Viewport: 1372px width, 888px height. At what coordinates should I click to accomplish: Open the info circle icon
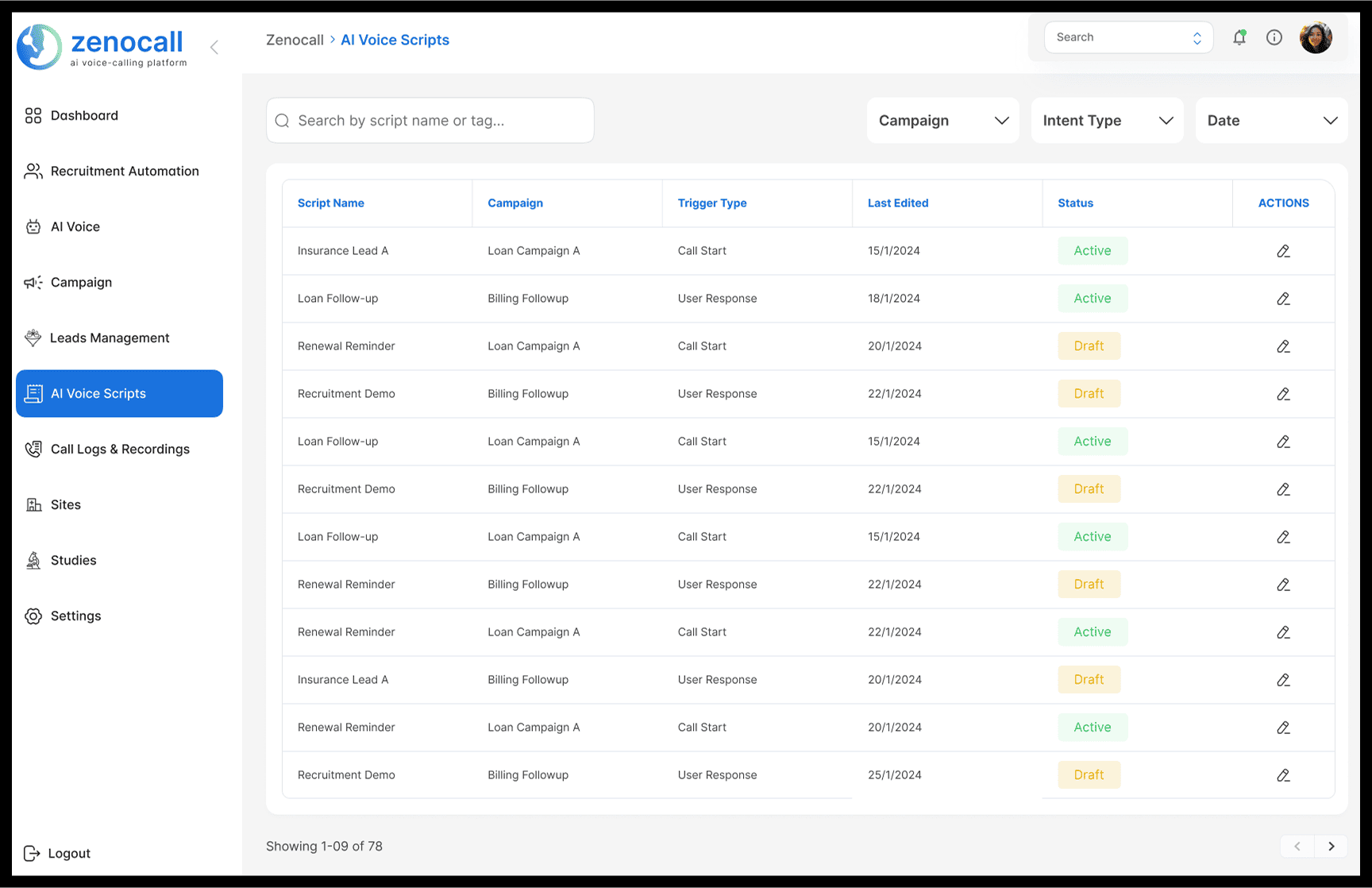[1274, 37]
